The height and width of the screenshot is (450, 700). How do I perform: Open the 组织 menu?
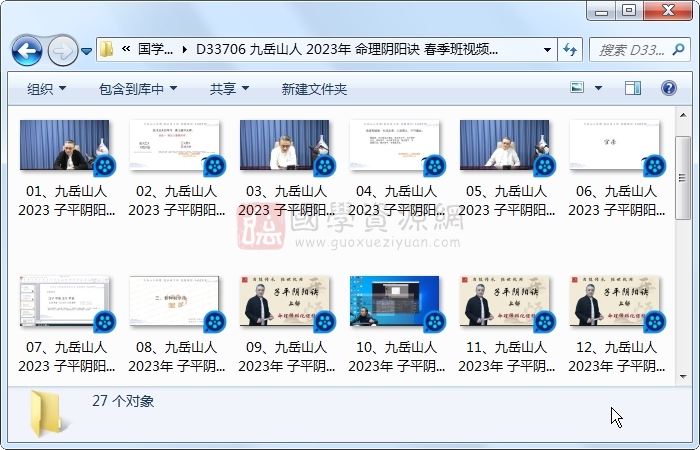click(x=46, y=89)
